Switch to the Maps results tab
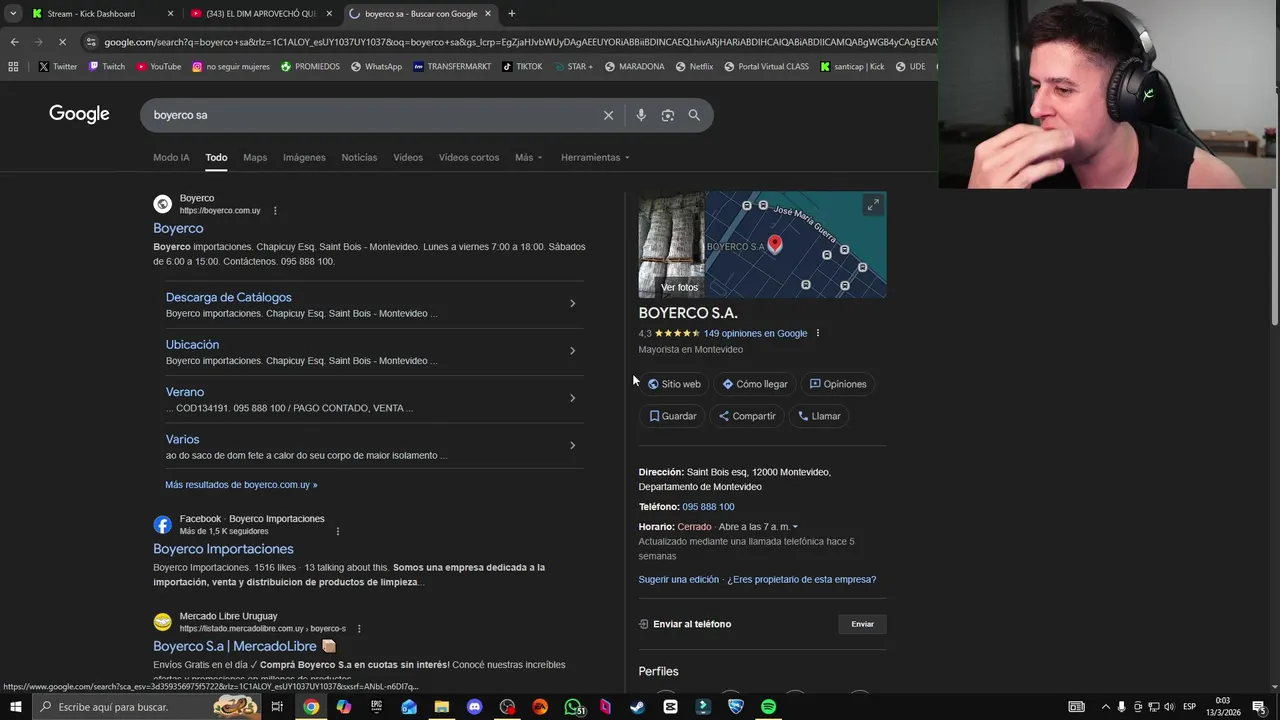The image size is (1280, 720). coord(255,157)
